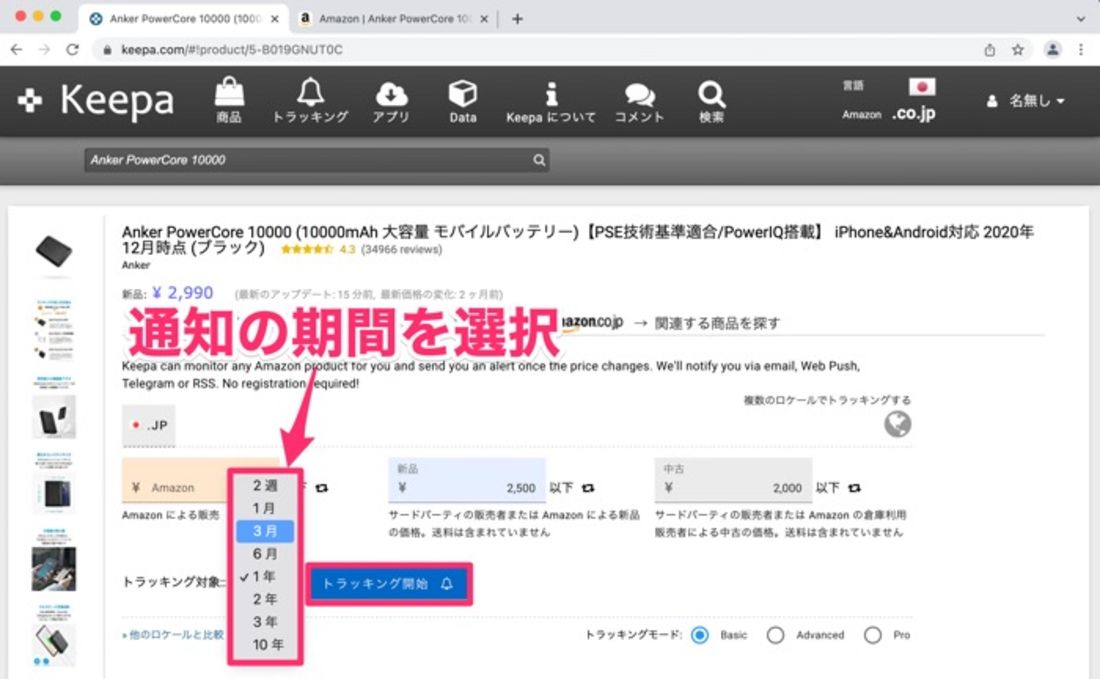The image size is (1100, 679).
Task: Click the トラッキング開始 button
Action: [389, 584]
